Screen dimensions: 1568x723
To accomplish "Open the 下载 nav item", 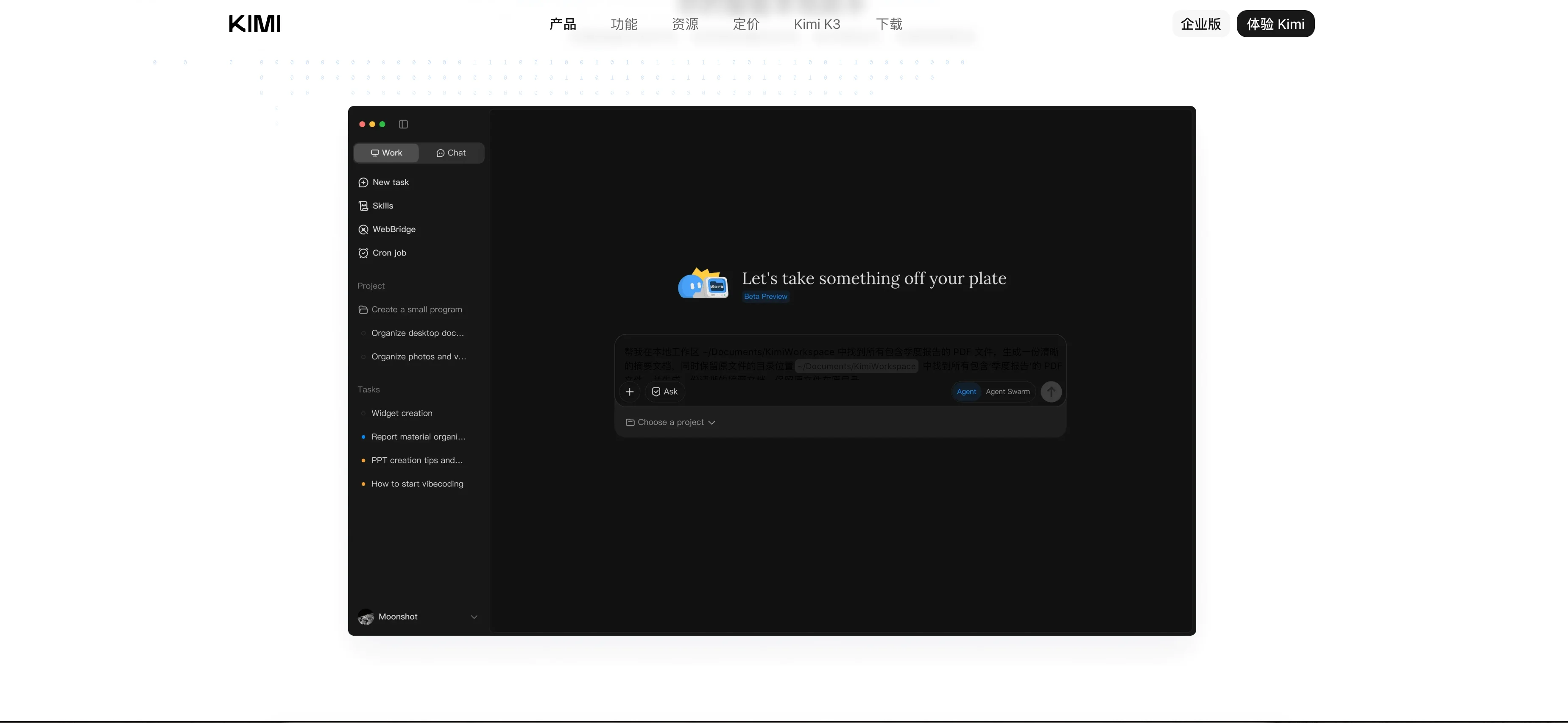I will tap(889, 24).
